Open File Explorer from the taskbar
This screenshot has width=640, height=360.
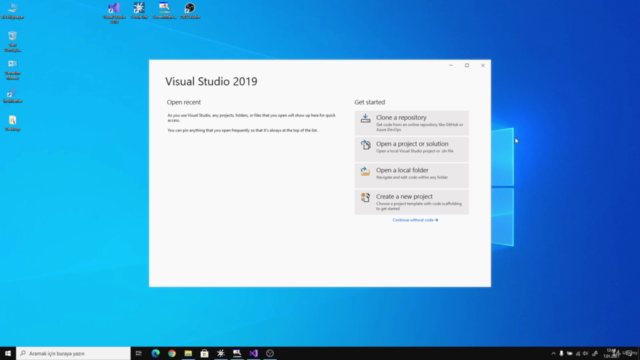pos(188,353)
